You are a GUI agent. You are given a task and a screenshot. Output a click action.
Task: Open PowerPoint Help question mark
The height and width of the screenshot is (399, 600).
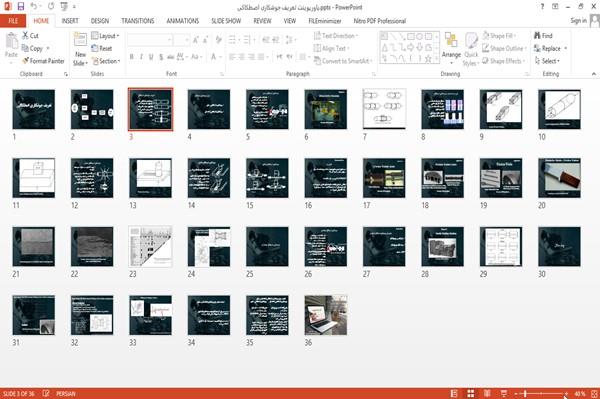pyautogui.click(x=542, y=7)
